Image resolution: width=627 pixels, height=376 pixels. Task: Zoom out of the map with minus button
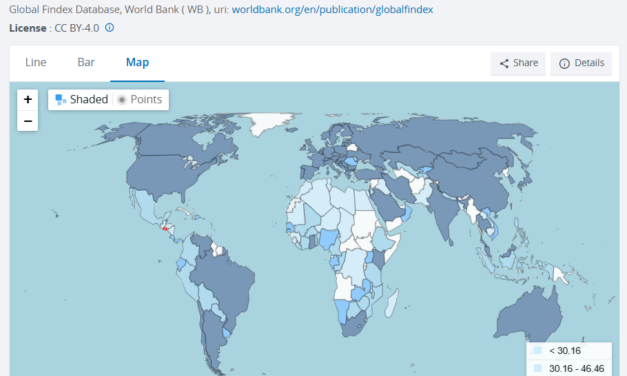click(28, 121)
